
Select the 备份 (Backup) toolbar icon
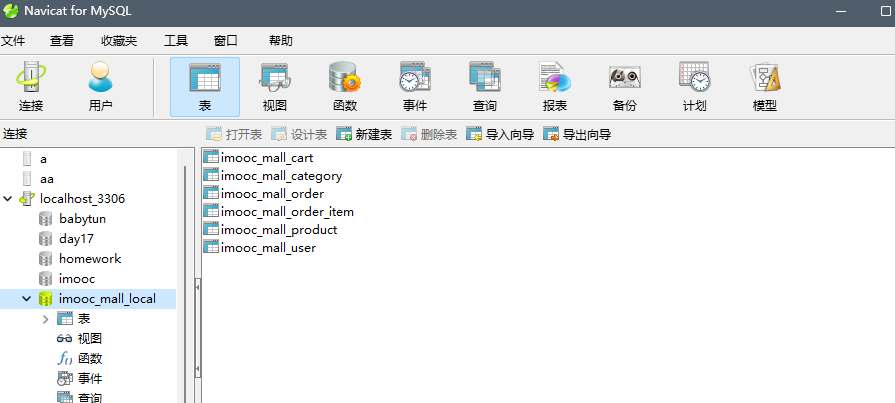click(x=624, y=87)
